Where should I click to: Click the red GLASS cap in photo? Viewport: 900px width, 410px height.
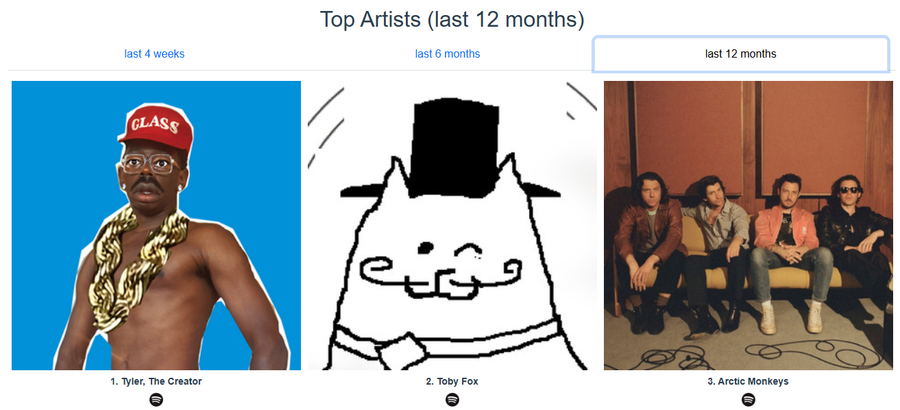tap(156, 126)
